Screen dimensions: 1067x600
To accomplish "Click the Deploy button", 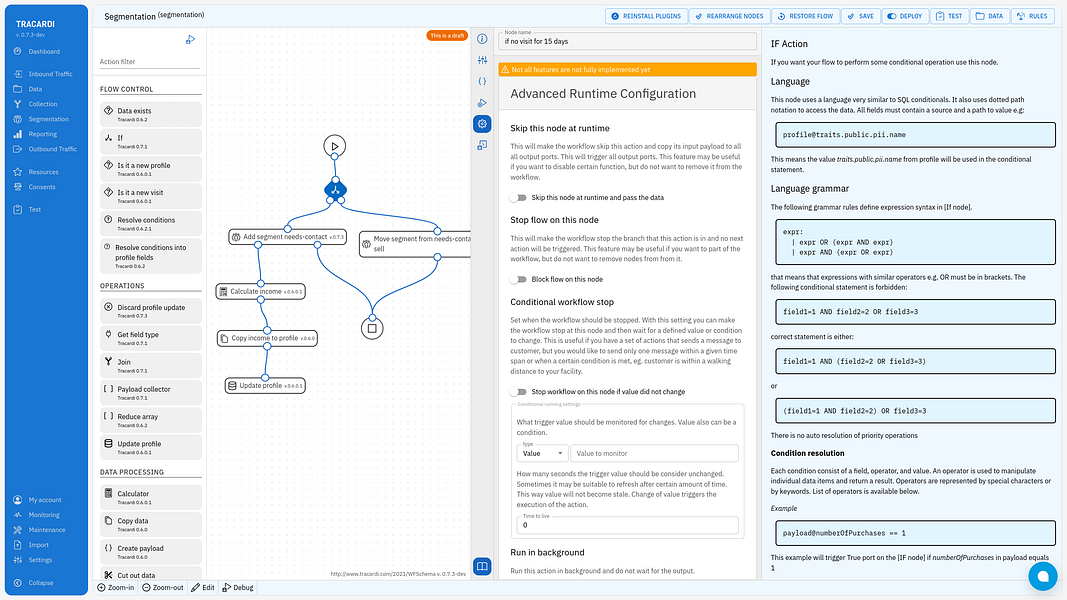I will coord(905,16).
